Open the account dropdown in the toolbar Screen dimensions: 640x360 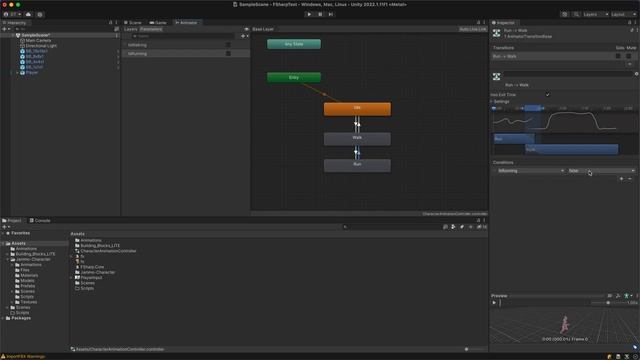[x=13, y=14]
